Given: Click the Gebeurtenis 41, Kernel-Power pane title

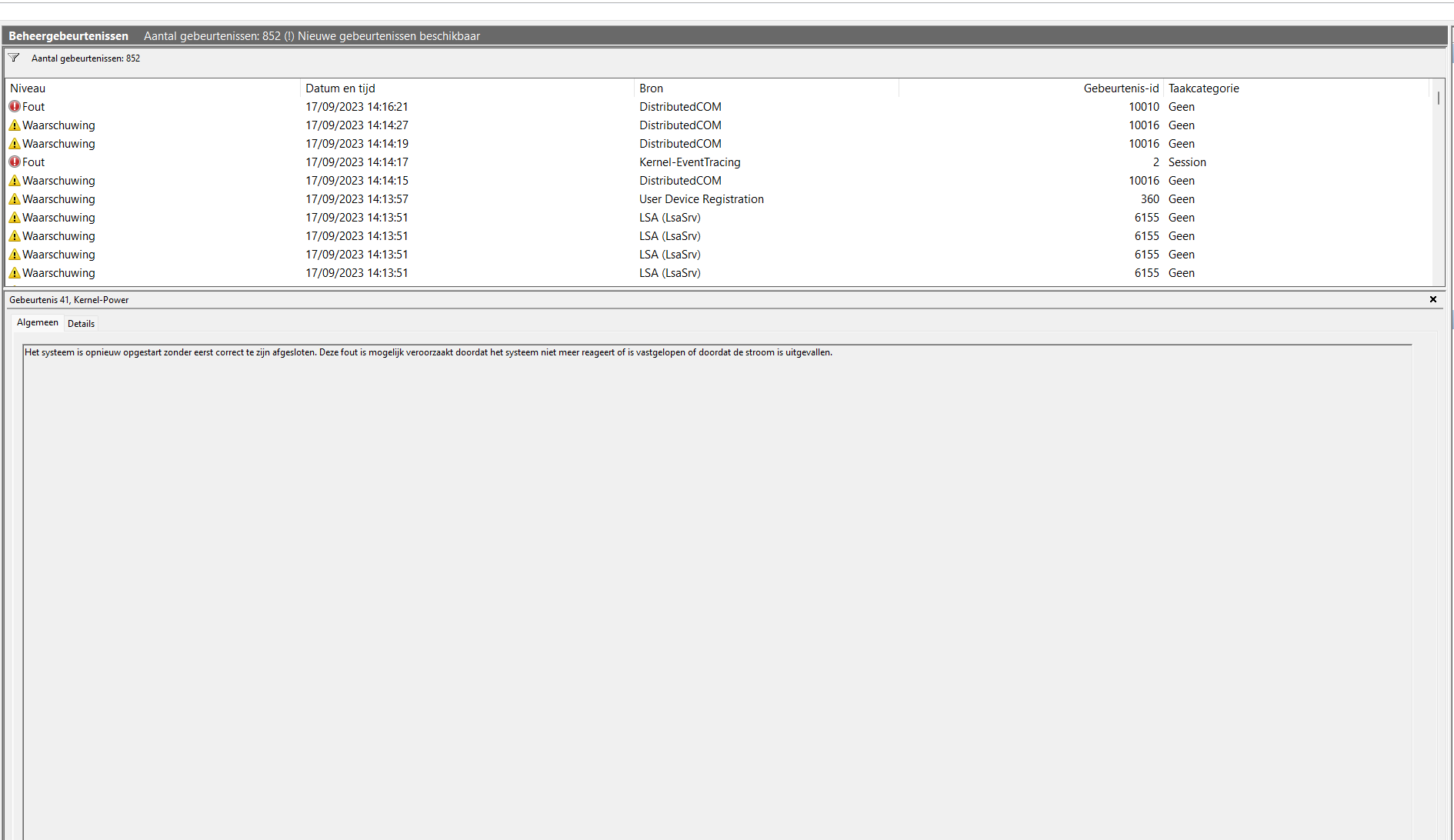Looking at the screenshot, I should (69, 300).
